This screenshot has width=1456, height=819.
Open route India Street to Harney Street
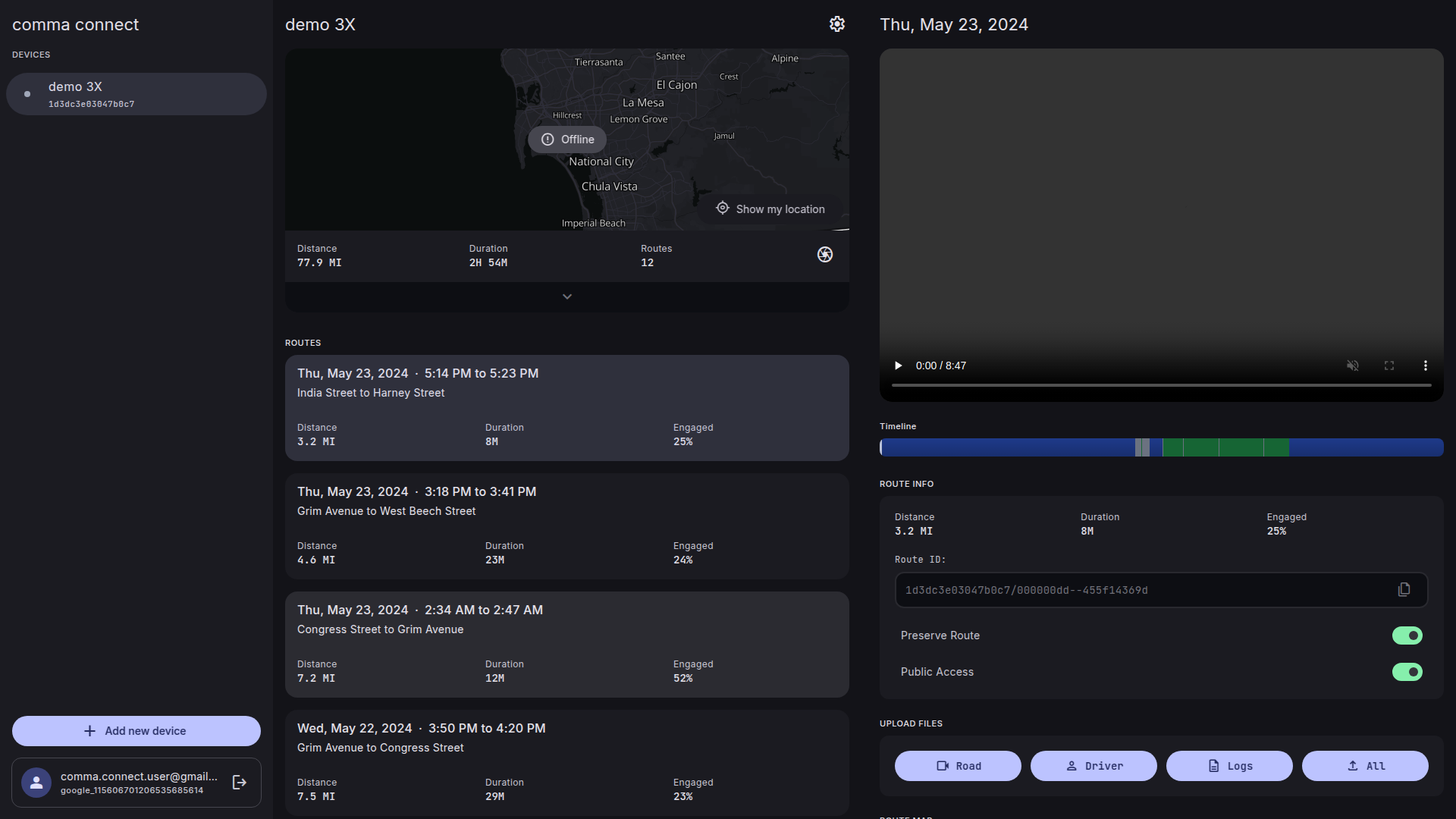566,407
